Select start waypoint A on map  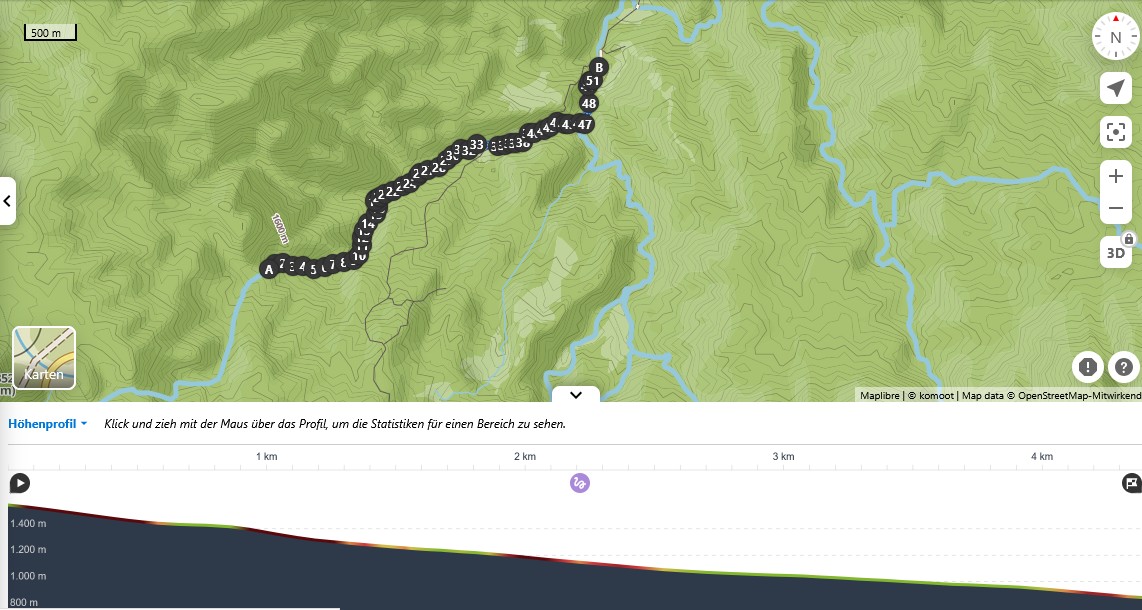click(269, 269)
